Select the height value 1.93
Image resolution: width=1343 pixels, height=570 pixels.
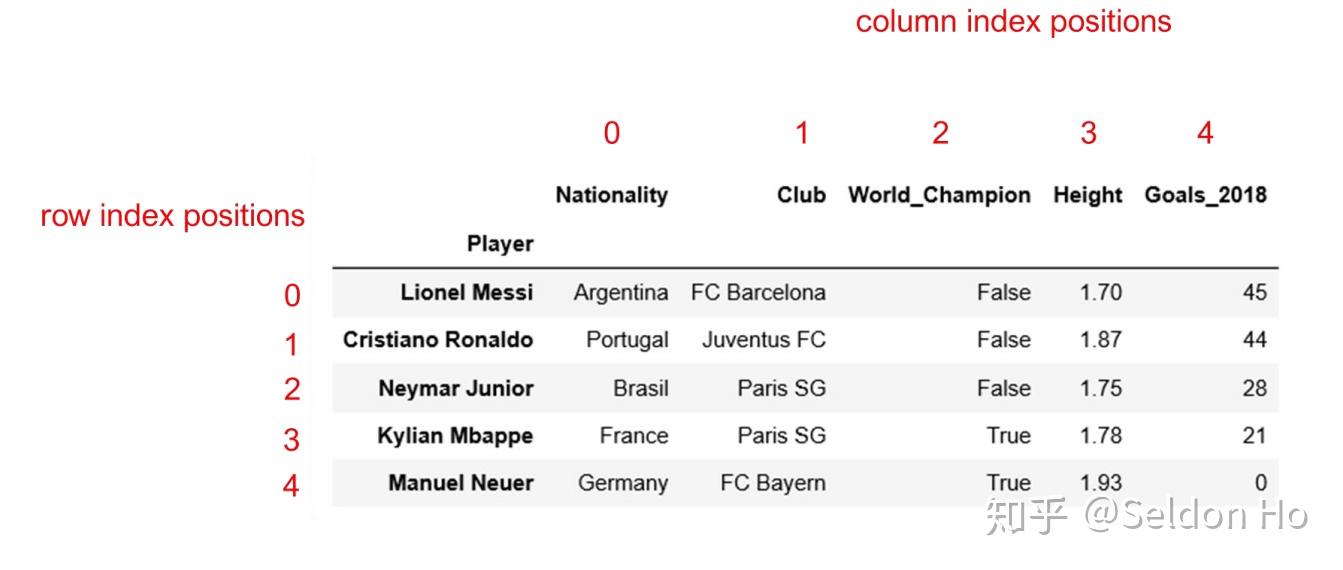tap(1100, 483)
